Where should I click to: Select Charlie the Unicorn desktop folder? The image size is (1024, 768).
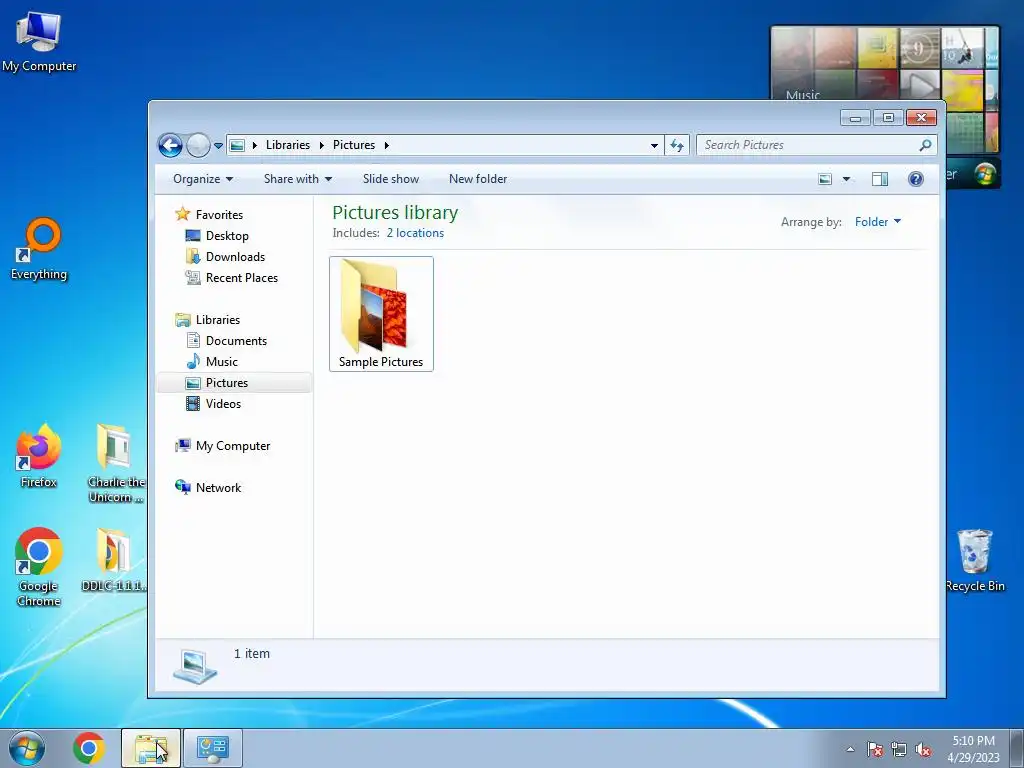point(116,464)
